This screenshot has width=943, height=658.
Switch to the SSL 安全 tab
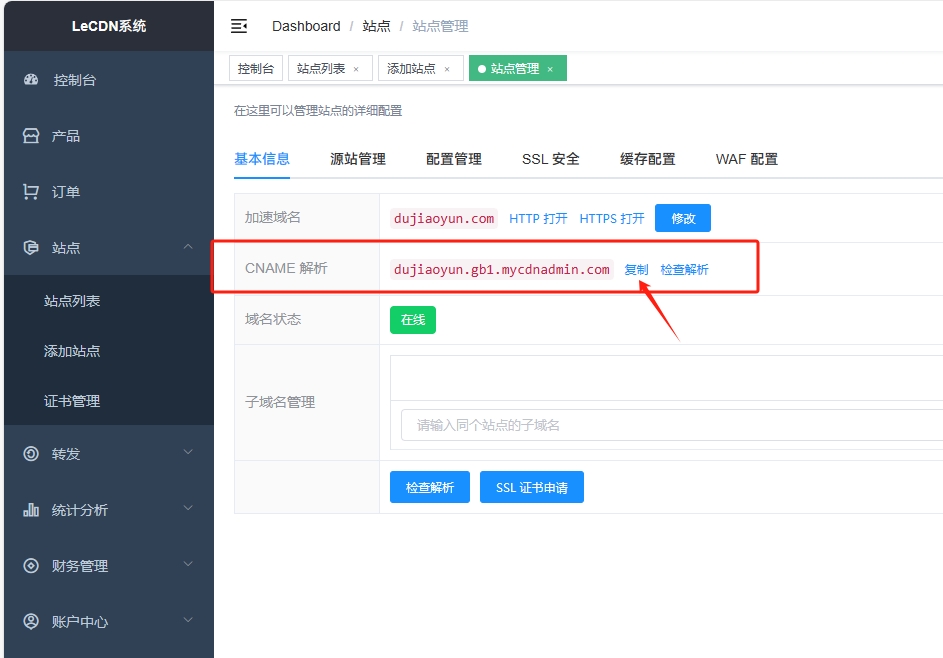(550, 159)
